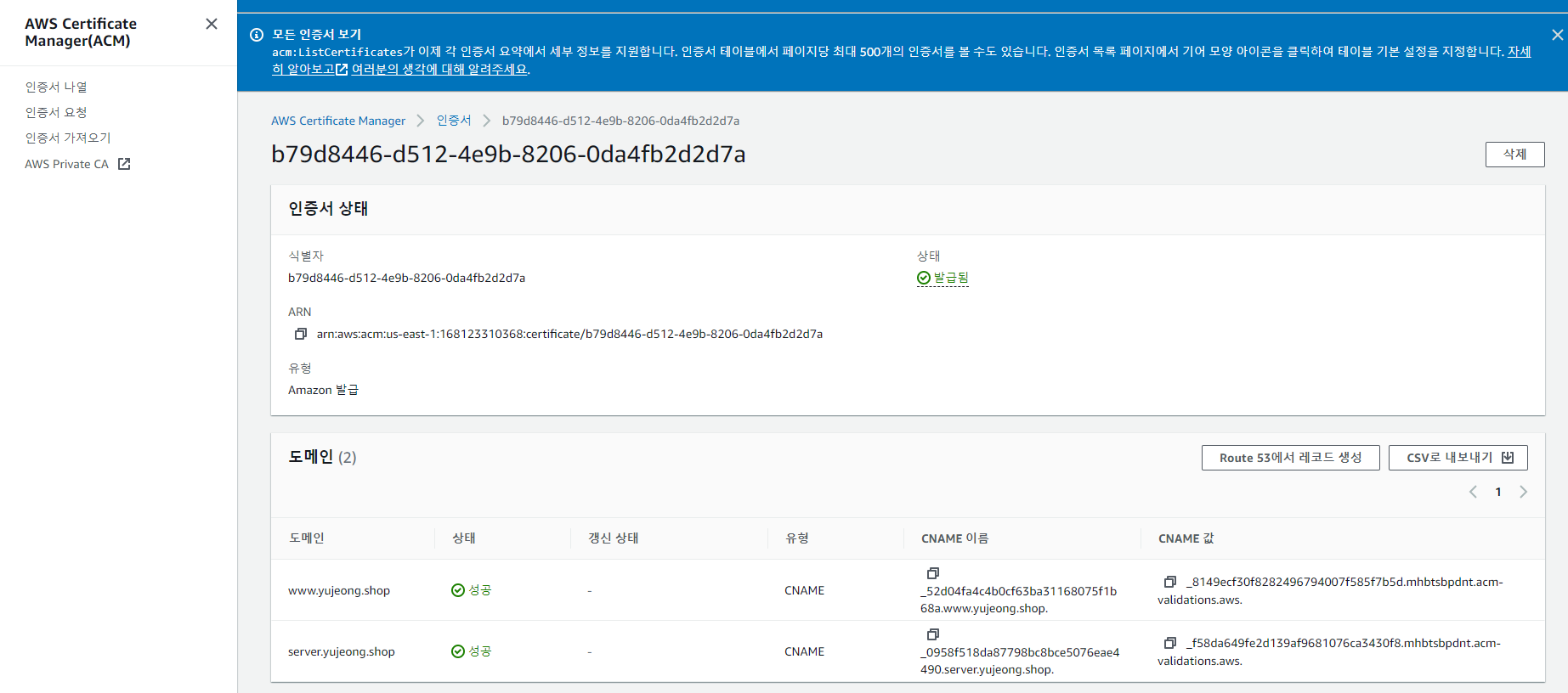Click the Amazon 발급 type value
This screenshot has width=1568, height=693.
tap(323, 390)
